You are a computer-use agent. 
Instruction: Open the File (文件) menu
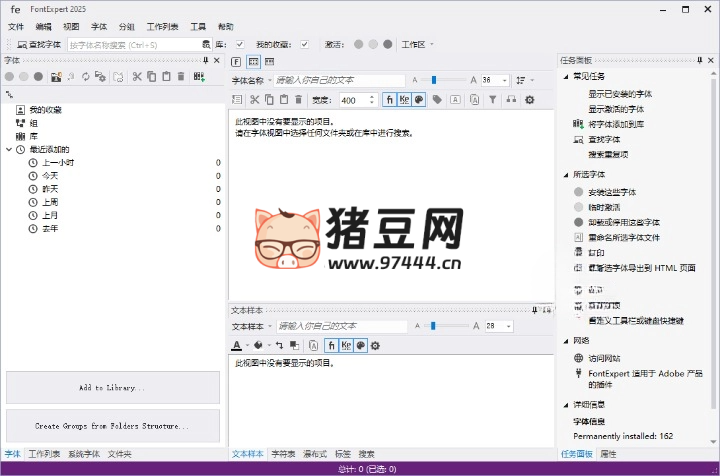click(16, 27)
